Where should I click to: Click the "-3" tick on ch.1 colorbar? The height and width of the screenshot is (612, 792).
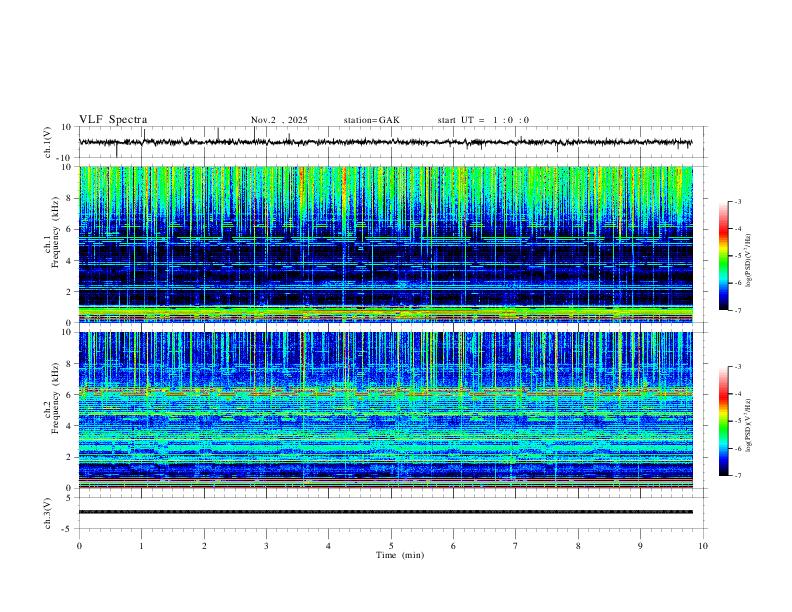pyautogui.click(x=737, y=201)
